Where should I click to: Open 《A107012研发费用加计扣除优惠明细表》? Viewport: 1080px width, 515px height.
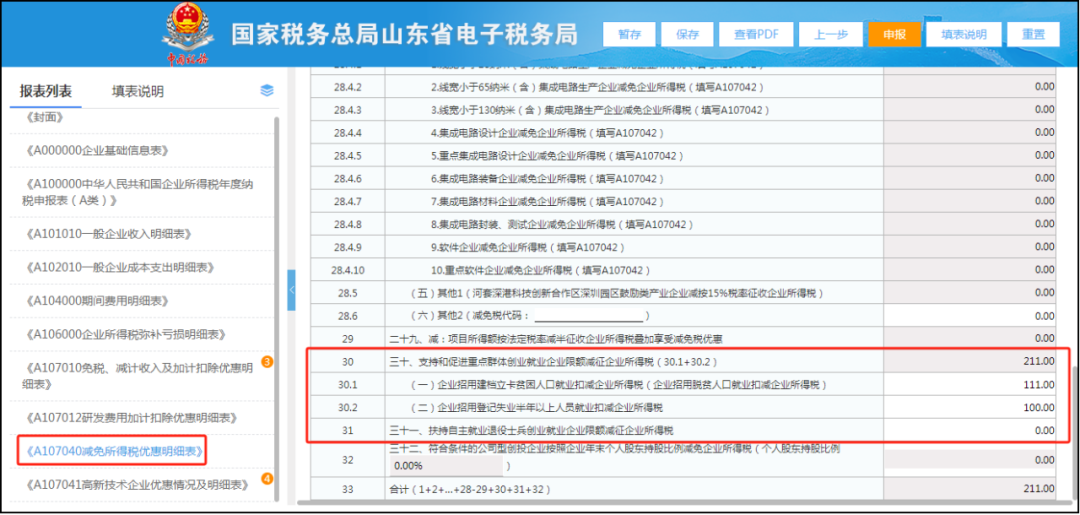[x=131, y=418]
